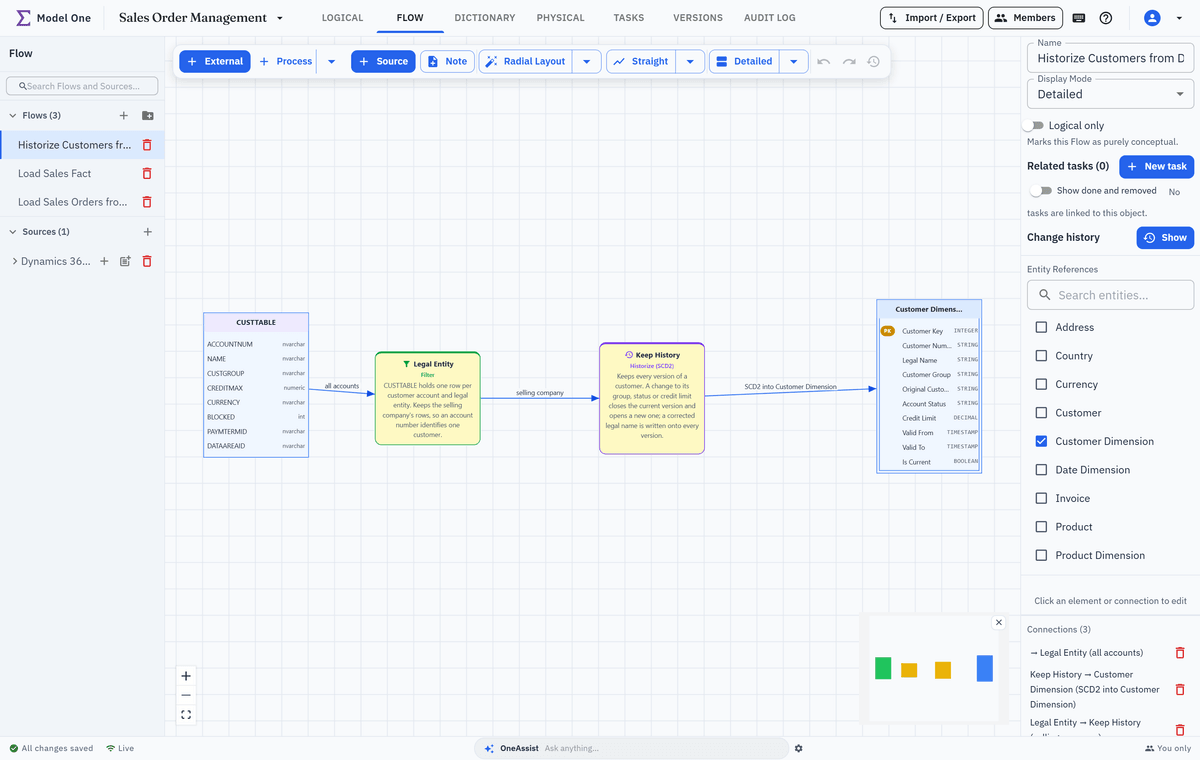The image size is (1200, 760).
Task: Switch to the AUDIT LOG tab
Action: [x=770, y=18]
